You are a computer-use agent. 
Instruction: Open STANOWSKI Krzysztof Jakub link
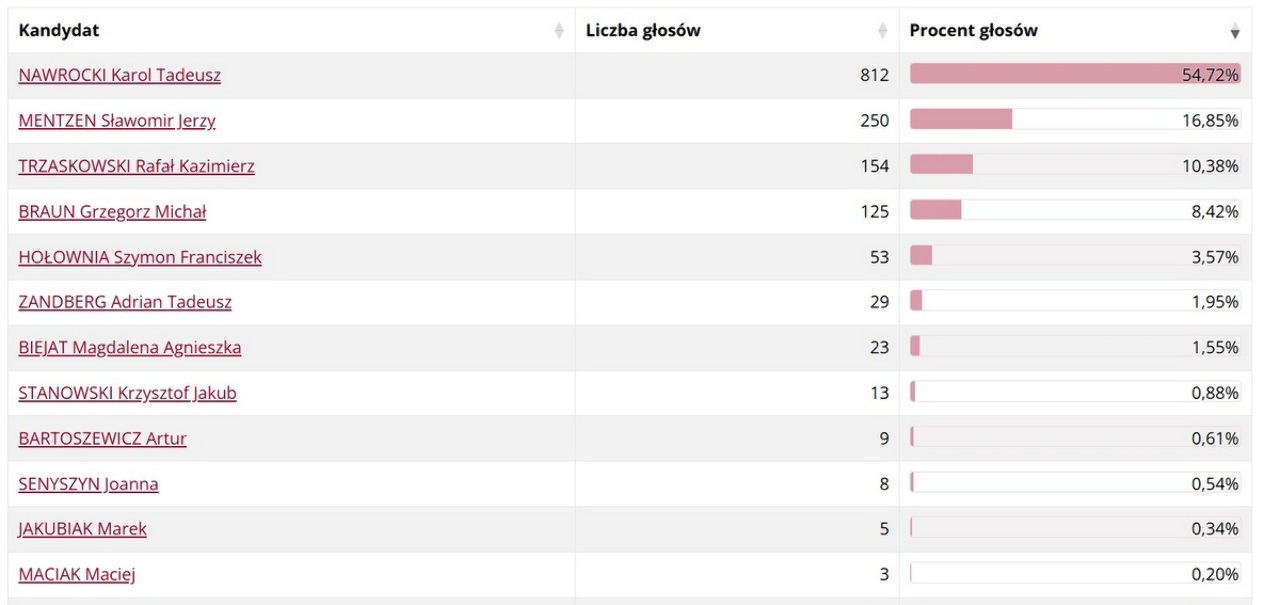click(x=128, y=393)
